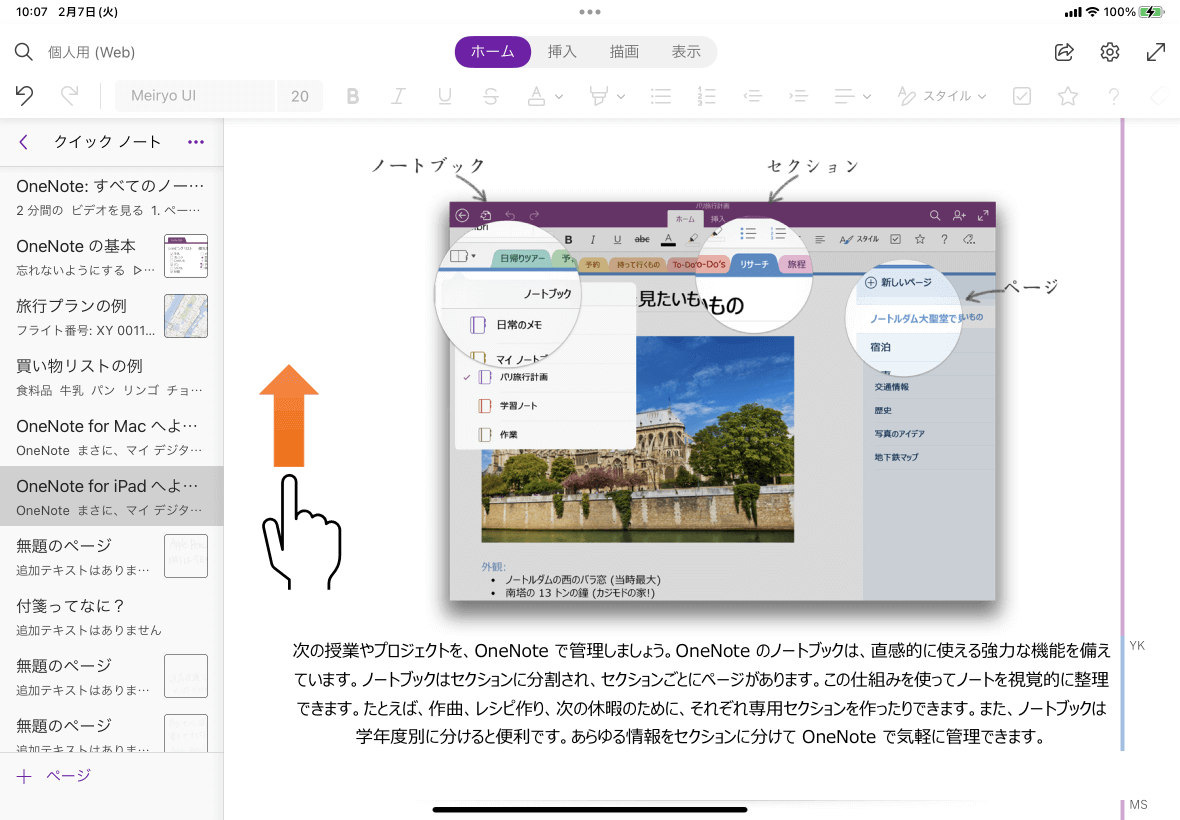Open the highlighter color picker
The image size is (1180, 820).
pos(620,96)
